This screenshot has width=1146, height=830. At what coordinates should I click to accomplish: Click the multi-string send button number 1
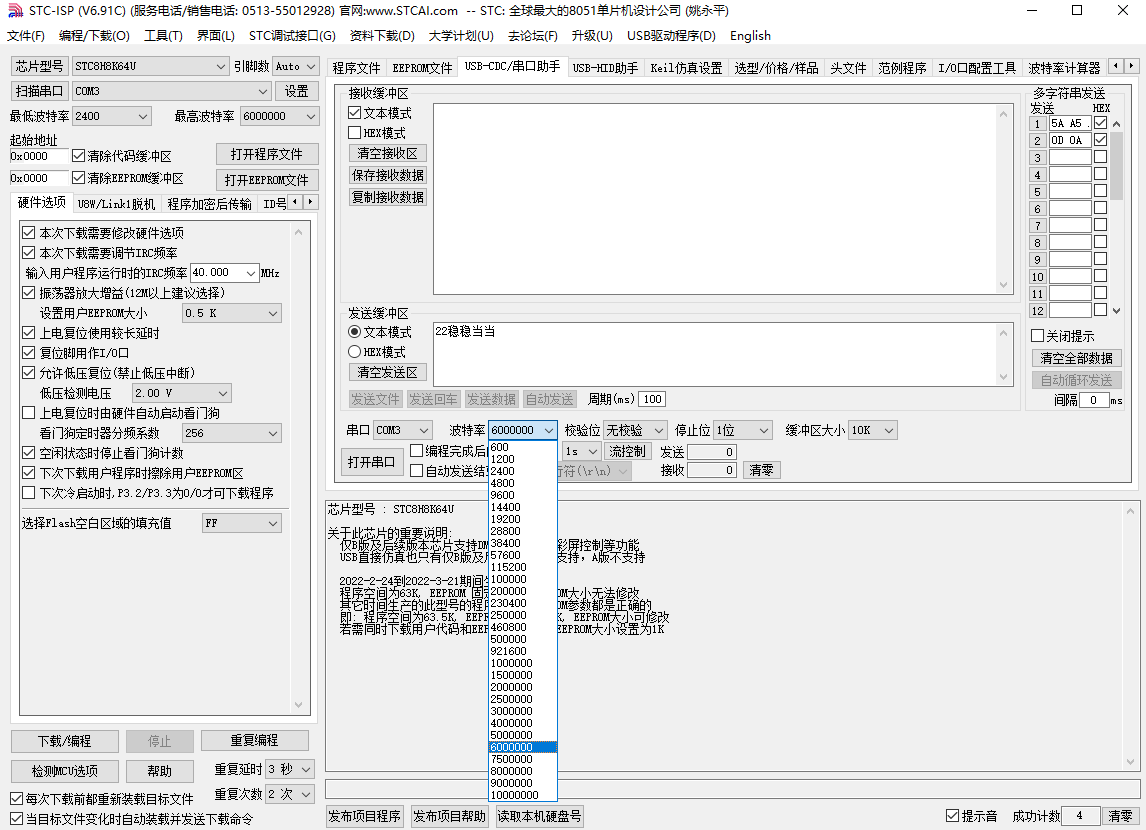1037,123
